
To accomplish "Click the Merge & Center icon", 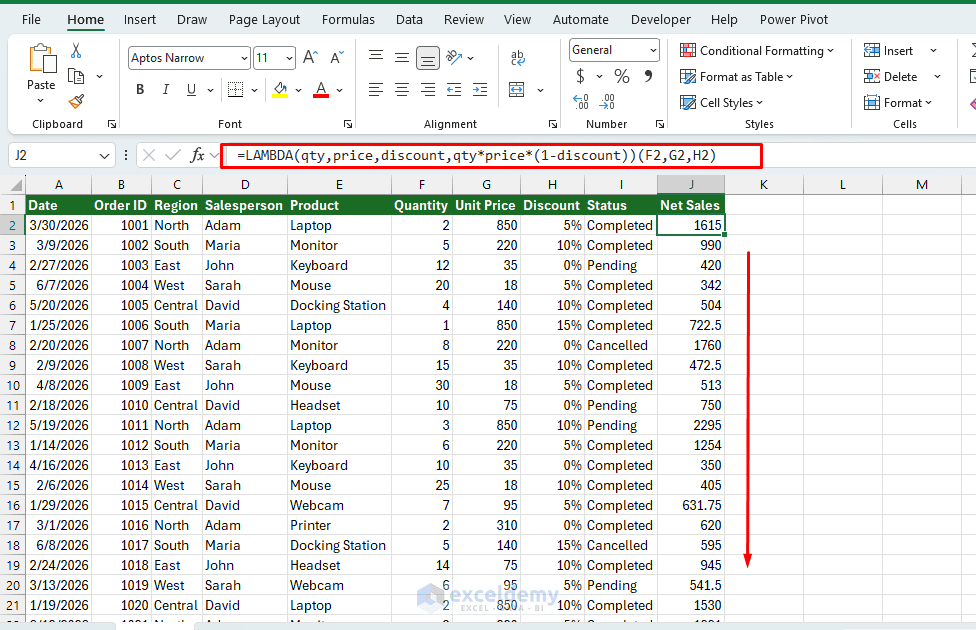I will [x=517, y=90].
